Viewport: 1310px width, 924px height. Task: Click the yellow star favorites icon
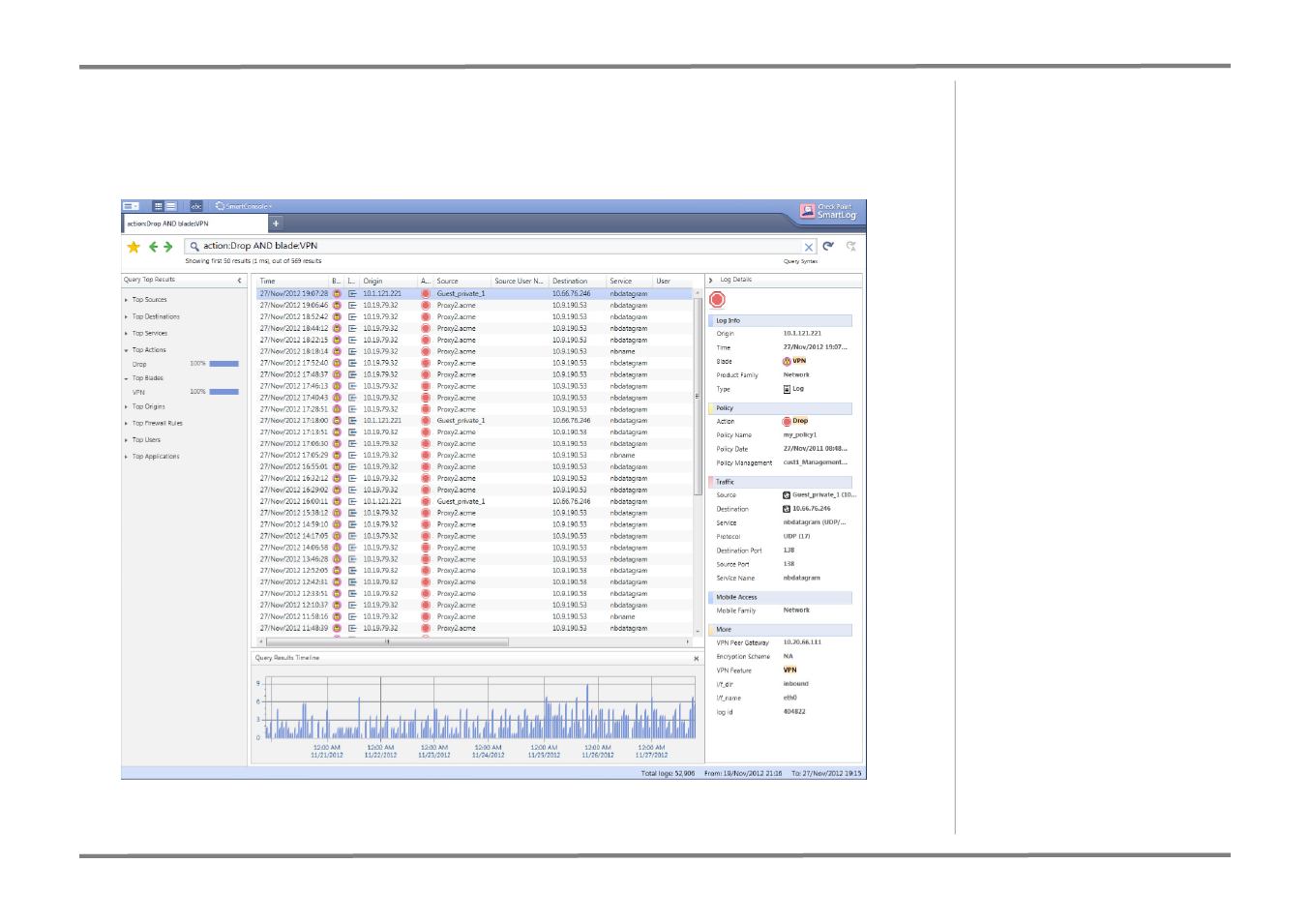134,247
